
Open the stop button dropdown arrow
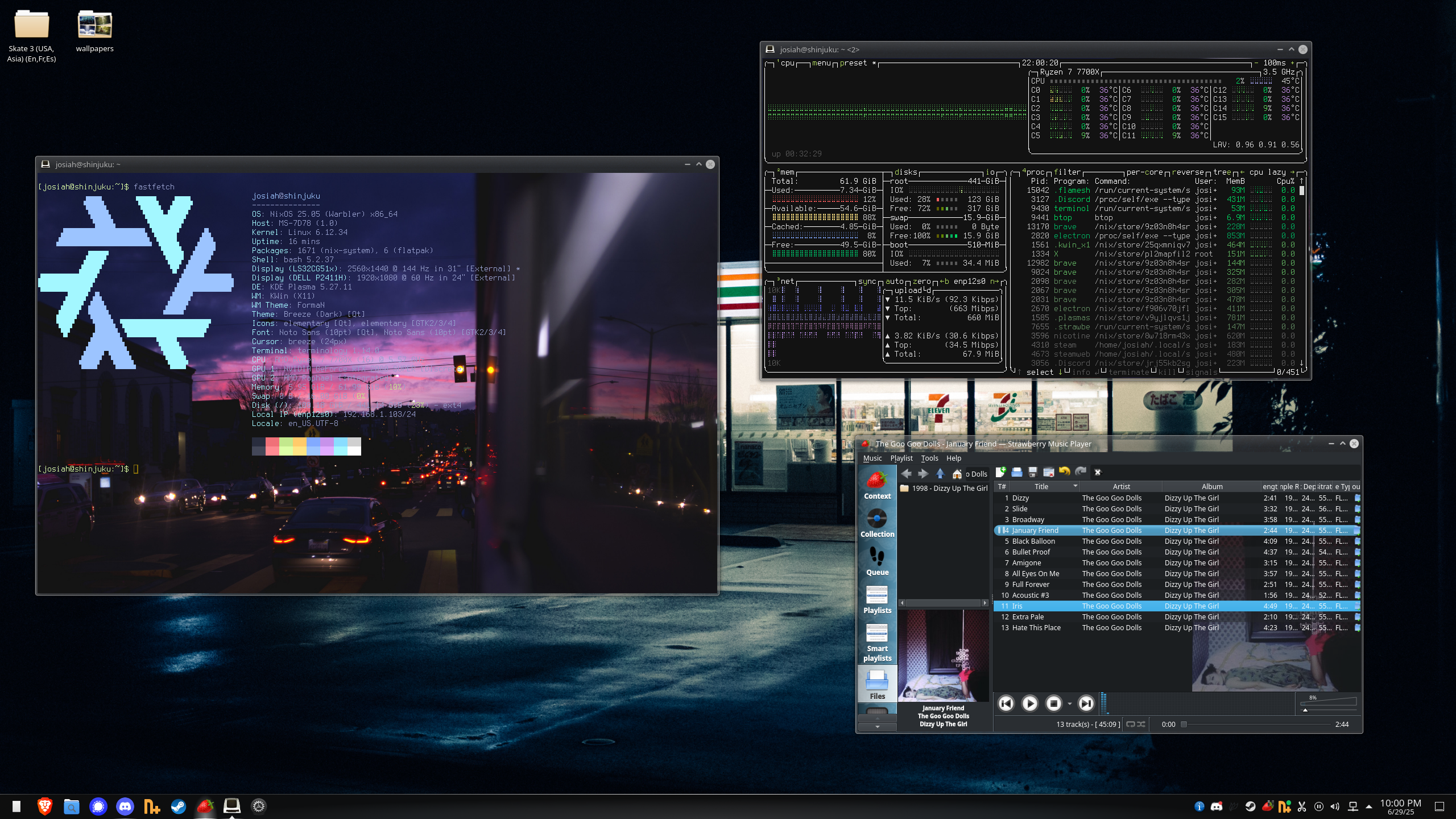(x=1070, y=704)
